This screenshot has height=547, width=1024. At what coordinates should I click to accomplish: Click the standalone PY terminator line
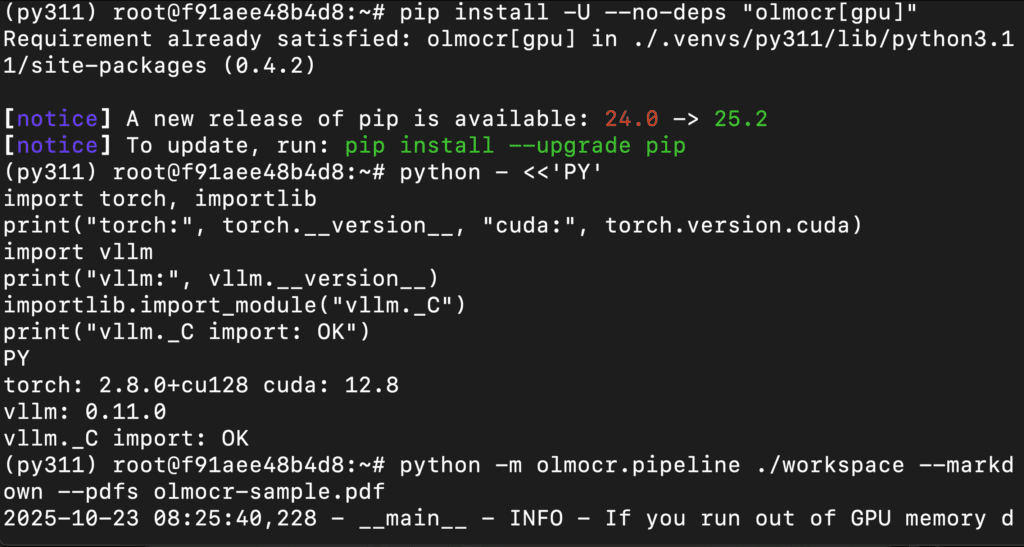tap(17, 358)
